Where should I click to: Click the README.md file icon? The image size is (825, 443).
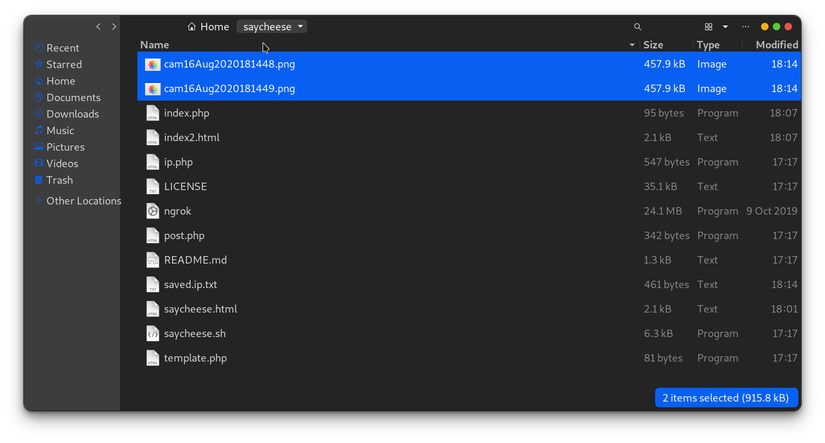click(x=152, y=260)
